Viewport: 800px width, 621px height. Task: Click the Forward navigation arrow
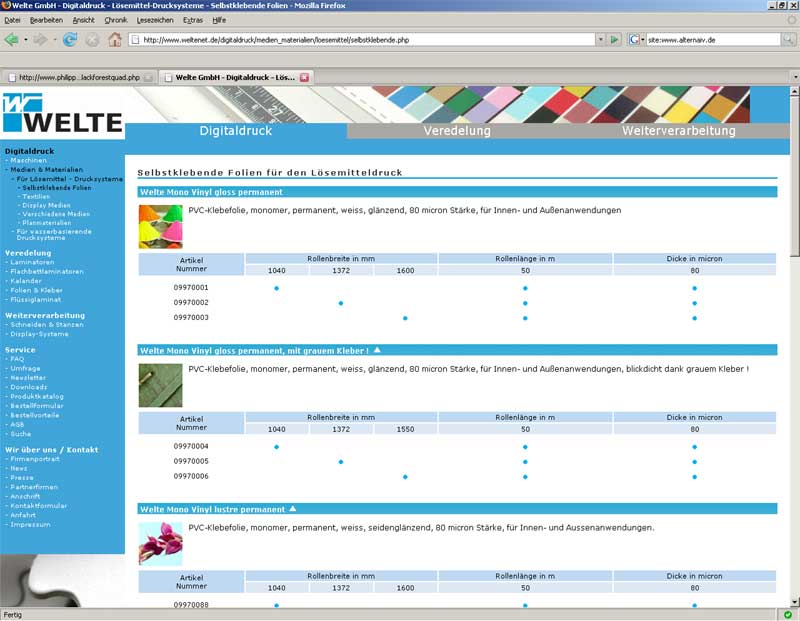tap(40, 40)
